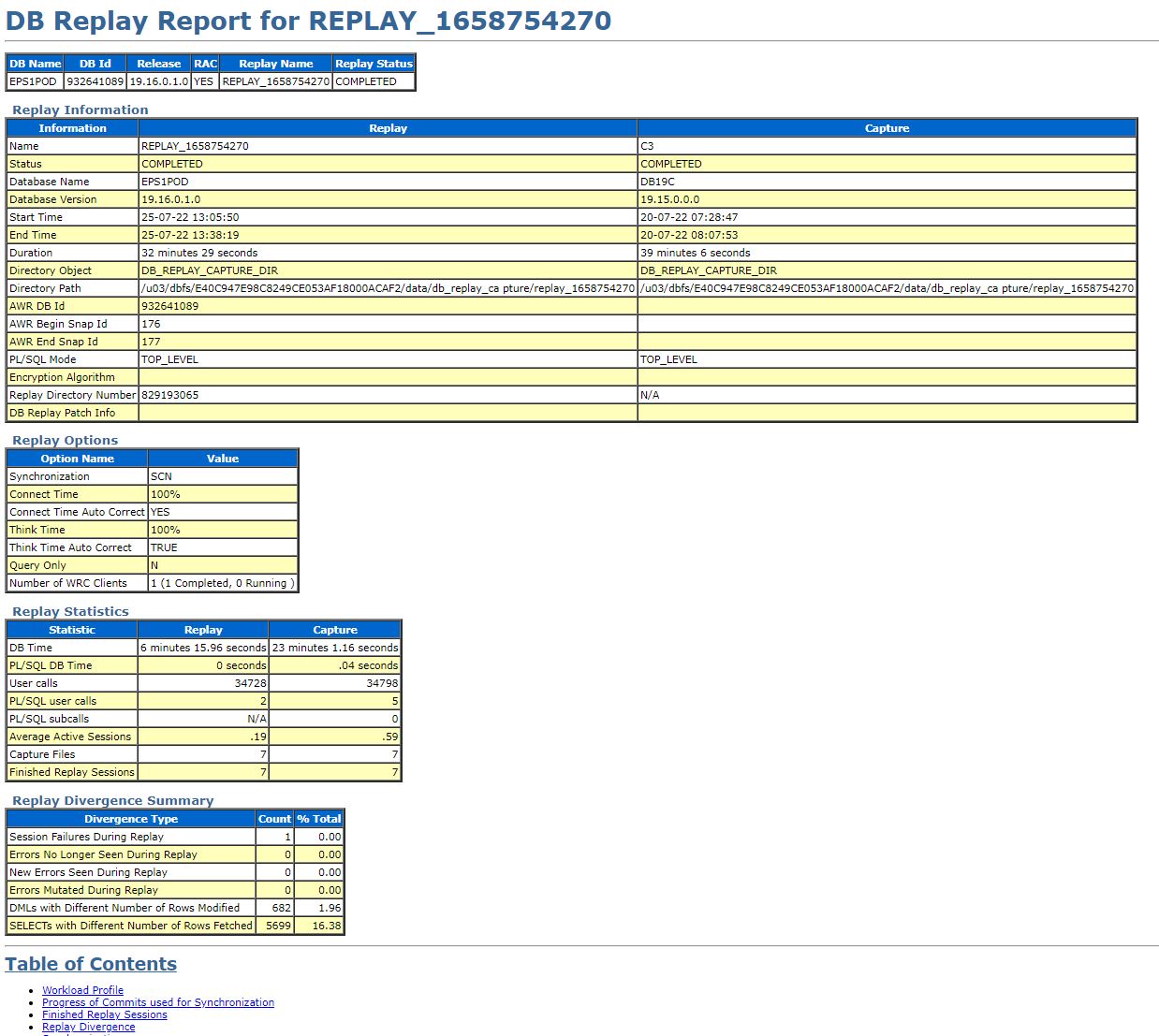The width and height of the screenshot is (1159, 1036).
Task: Select the DB Name column header
Action: pyautogui.click(x=34, y=63)
